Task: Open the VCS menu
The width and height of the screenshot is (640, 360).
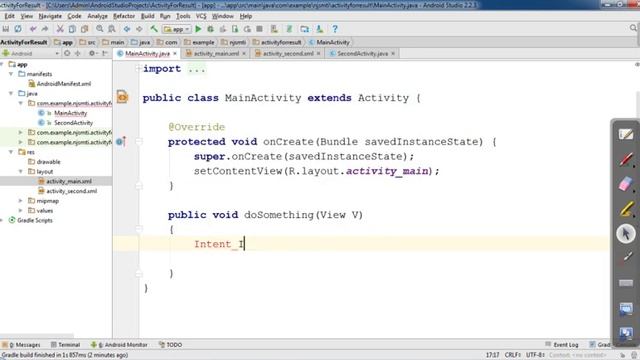Action: 201,16
